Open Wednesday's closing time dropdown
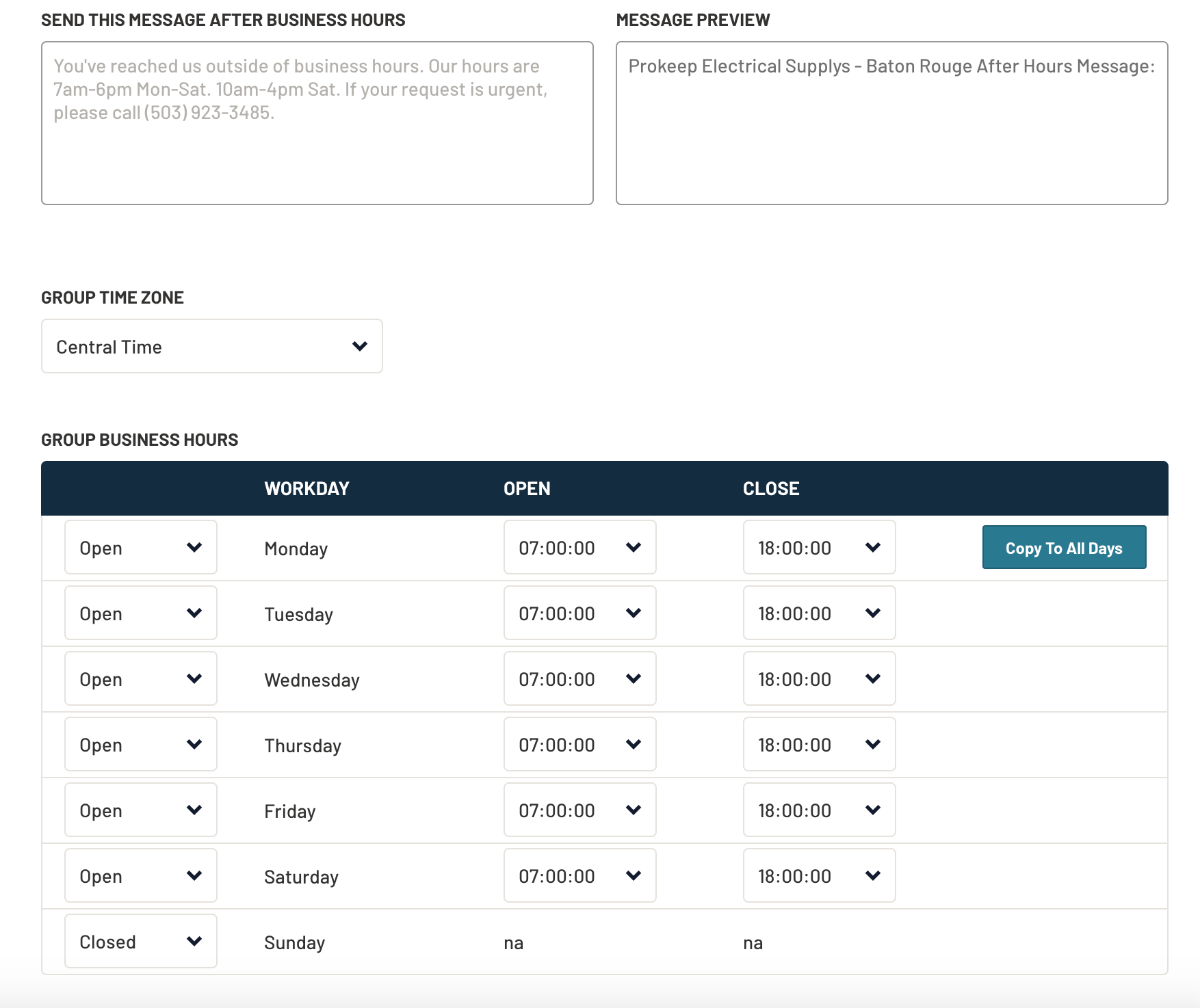 click(819, 679)
